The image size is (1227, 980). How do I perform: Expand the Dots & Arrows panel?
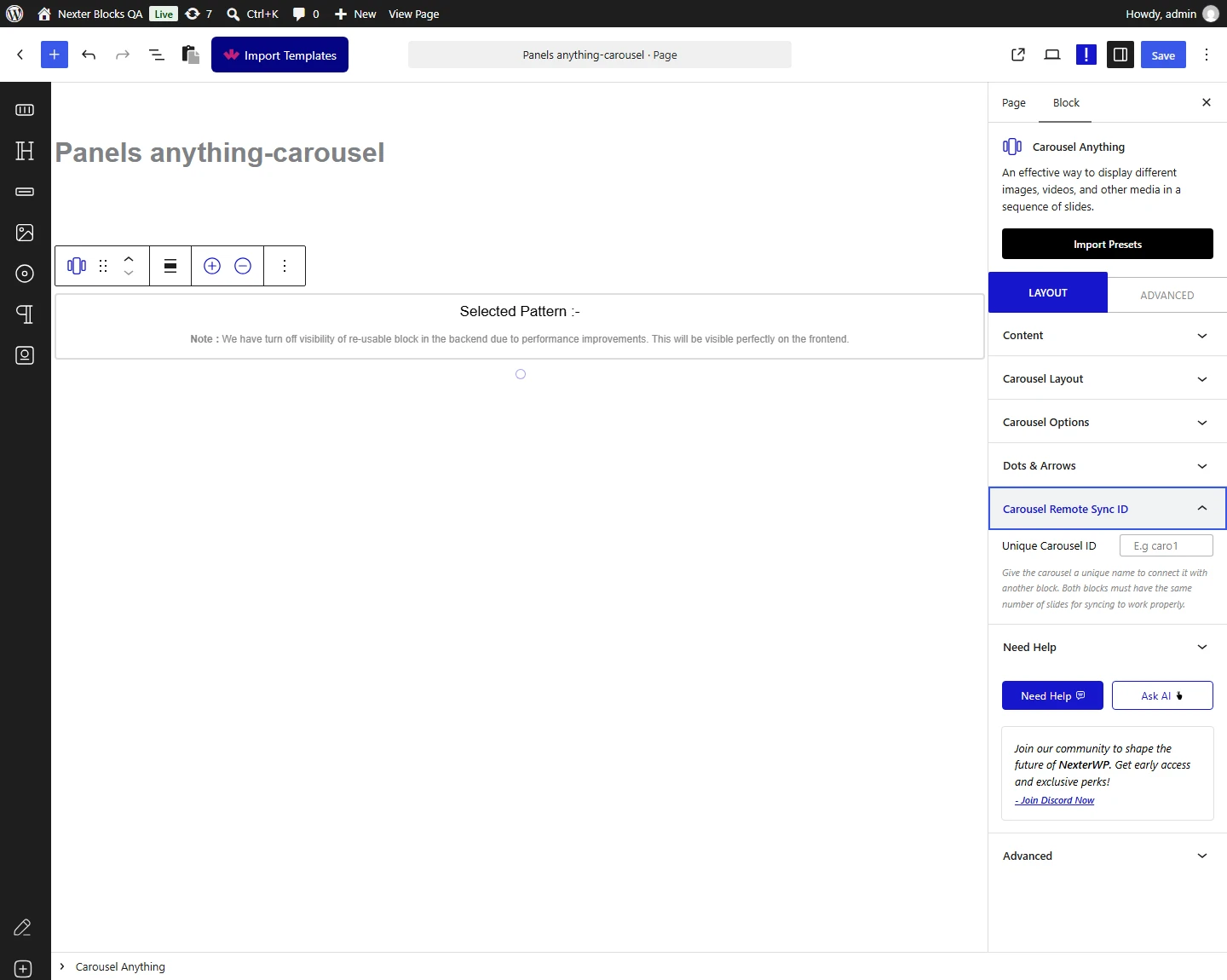tap(1108, 465)
